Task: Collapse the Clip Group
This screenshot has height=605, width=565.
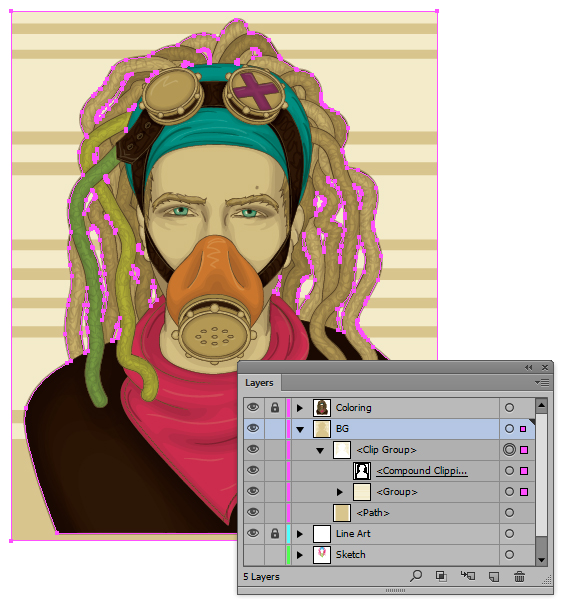Action: click(x=320, y=450)
